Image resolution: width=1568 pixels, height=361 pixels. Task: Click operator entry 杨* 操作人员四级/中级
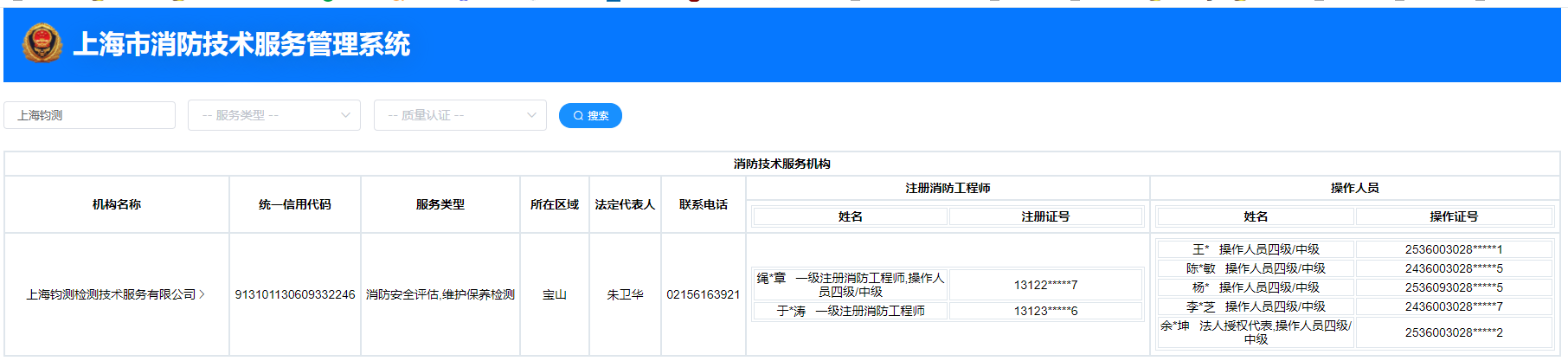point(1256,287)
